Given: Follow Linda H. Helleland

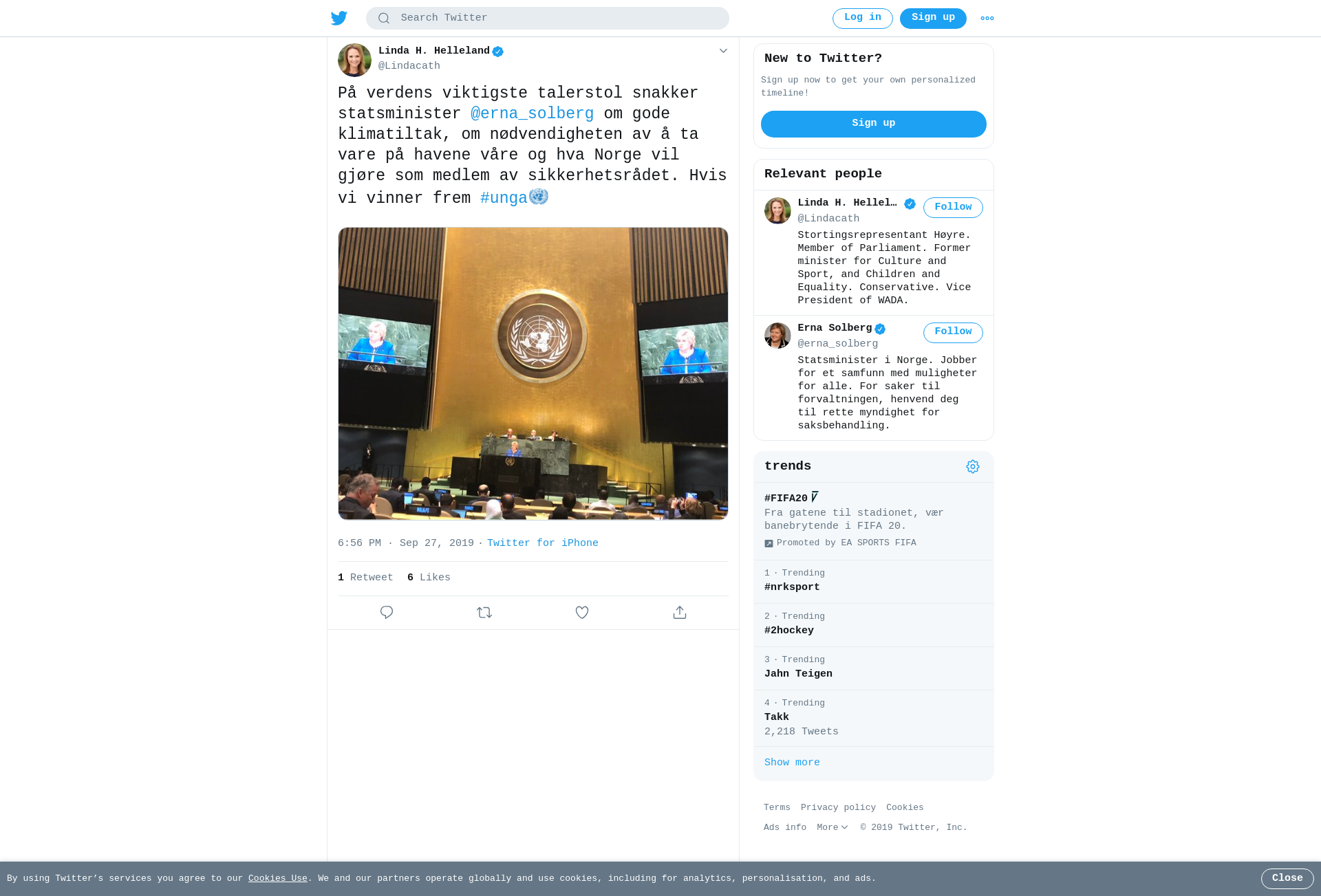Looking at the screenshot, I should [x=953, y=207].
